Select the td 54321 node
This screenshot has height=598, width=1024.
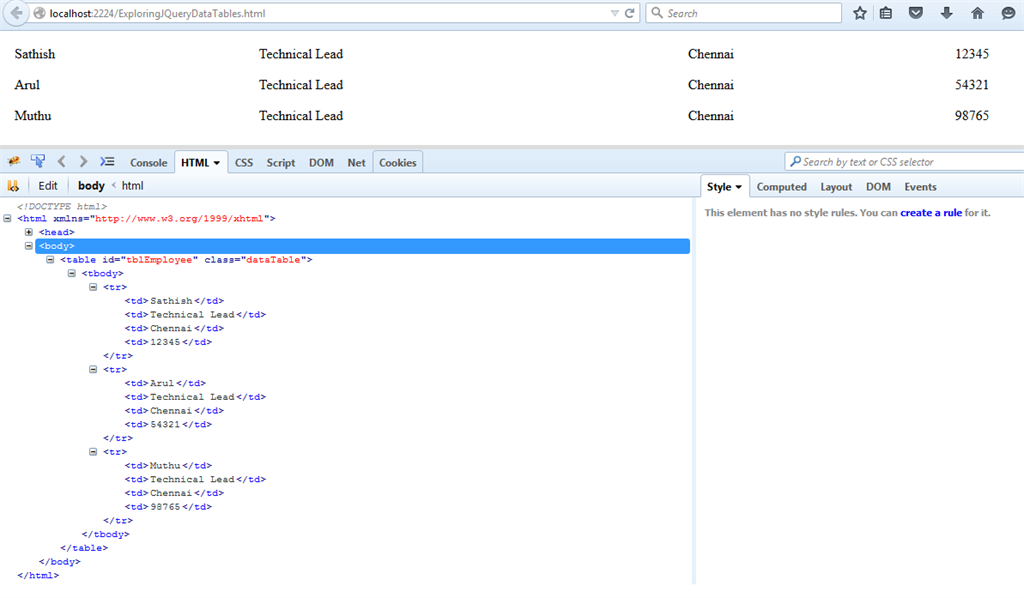(x=168, y=424)
